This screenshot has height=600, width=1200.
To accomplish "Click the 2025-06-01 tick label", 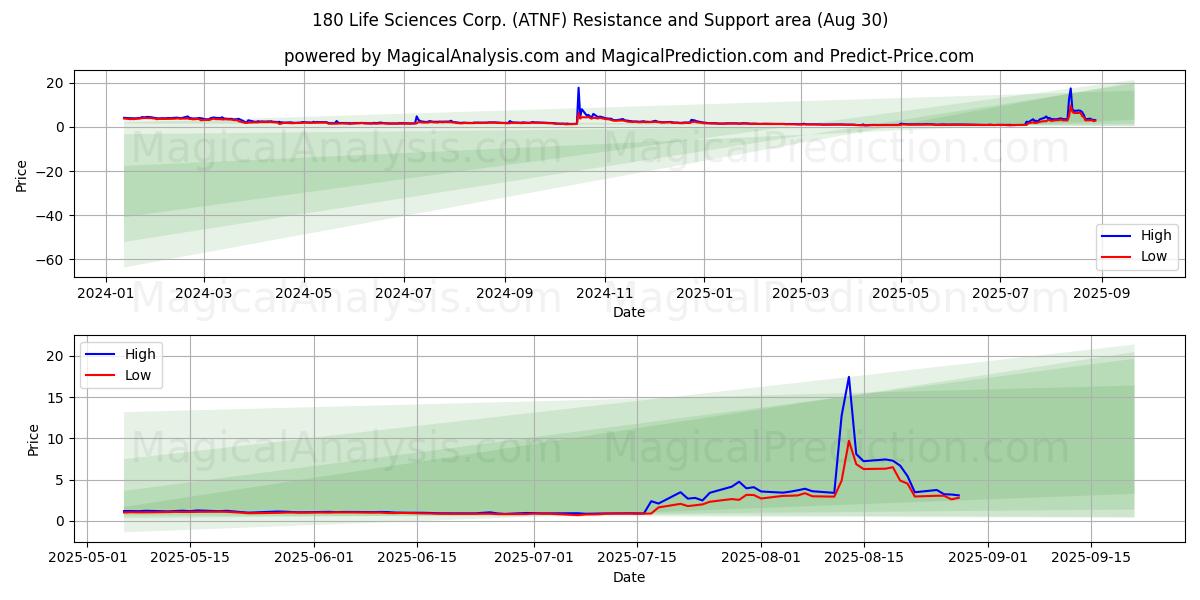I will 314,559.
